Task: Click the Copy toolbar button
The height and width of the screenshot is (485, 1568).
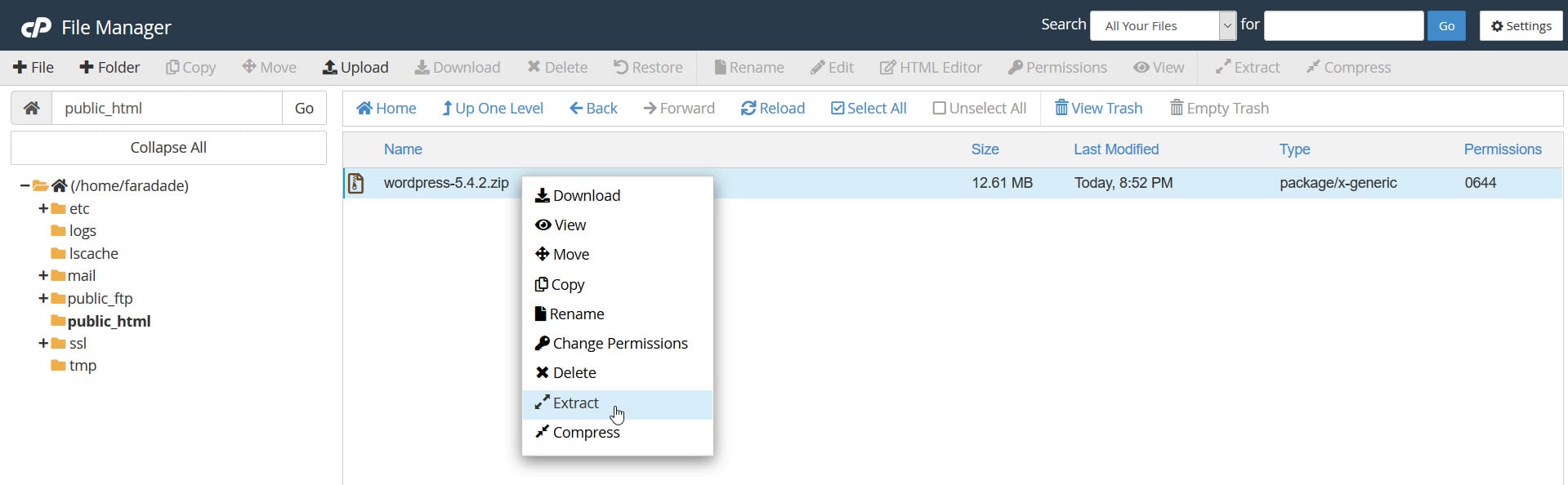Action: click(190, 67)
